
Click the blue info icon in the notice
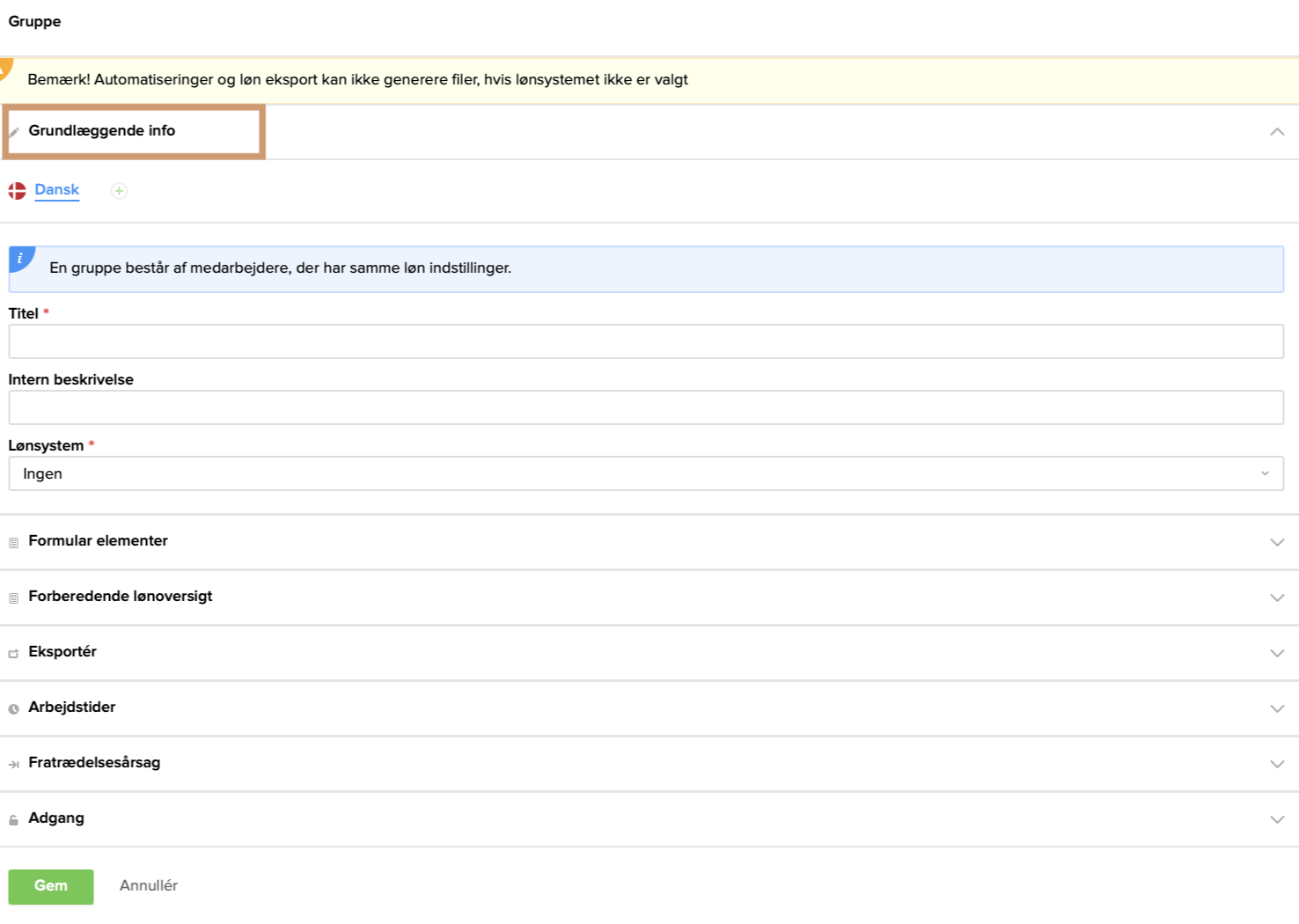coord(20,259)
